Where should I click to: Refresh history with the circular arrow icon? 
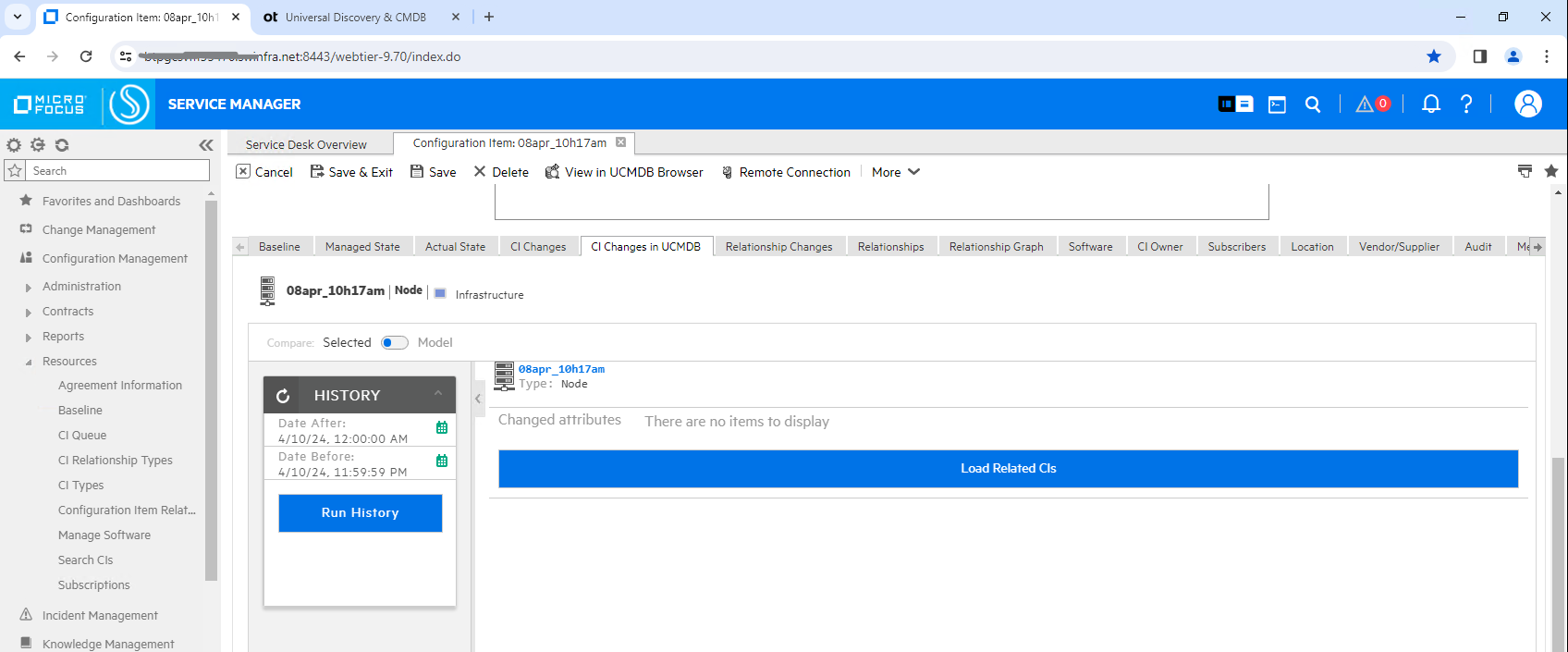click(283, 396)
